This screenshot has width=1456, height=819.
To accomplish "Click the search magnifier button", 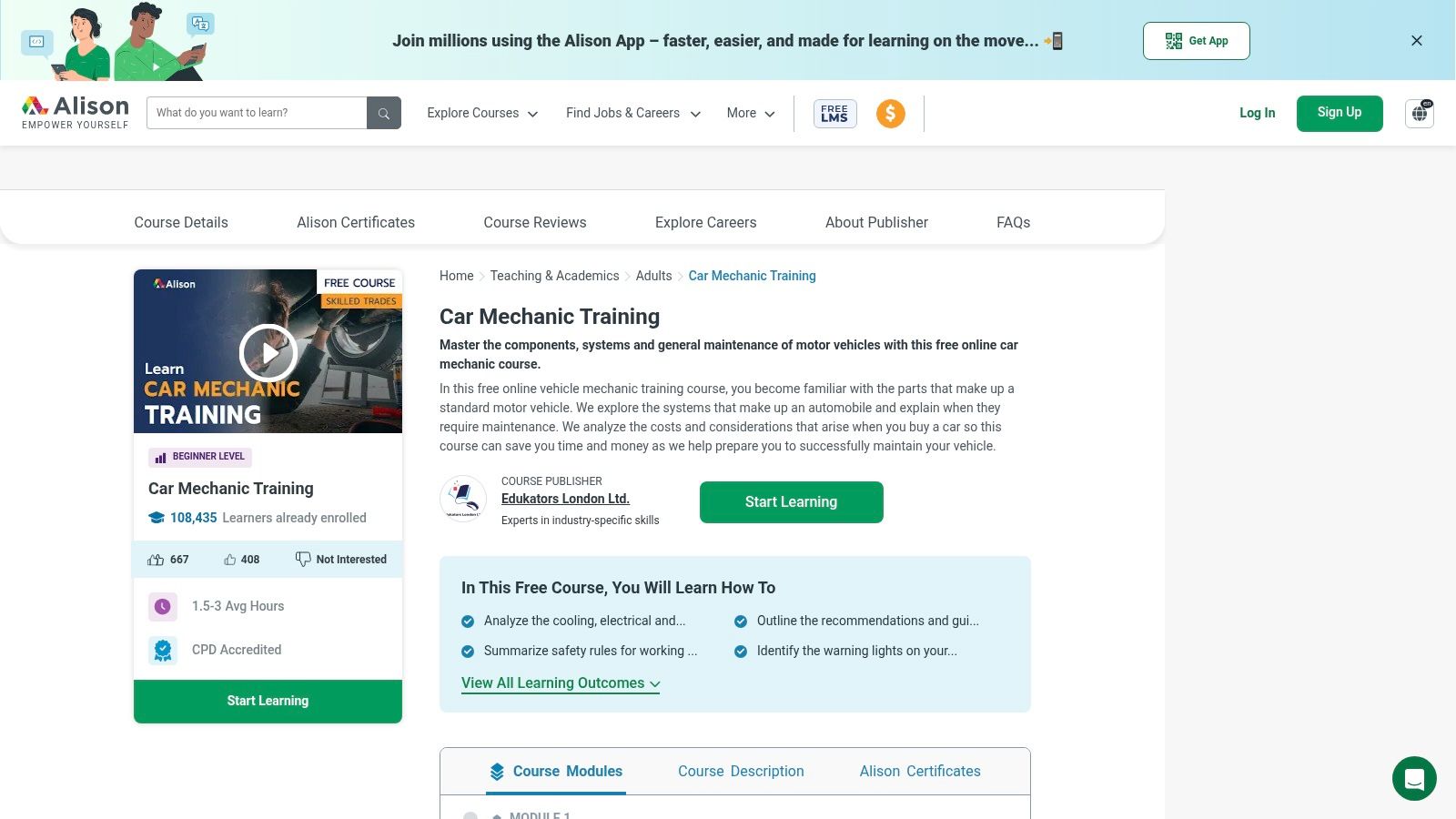I will (x=384, y=113).
